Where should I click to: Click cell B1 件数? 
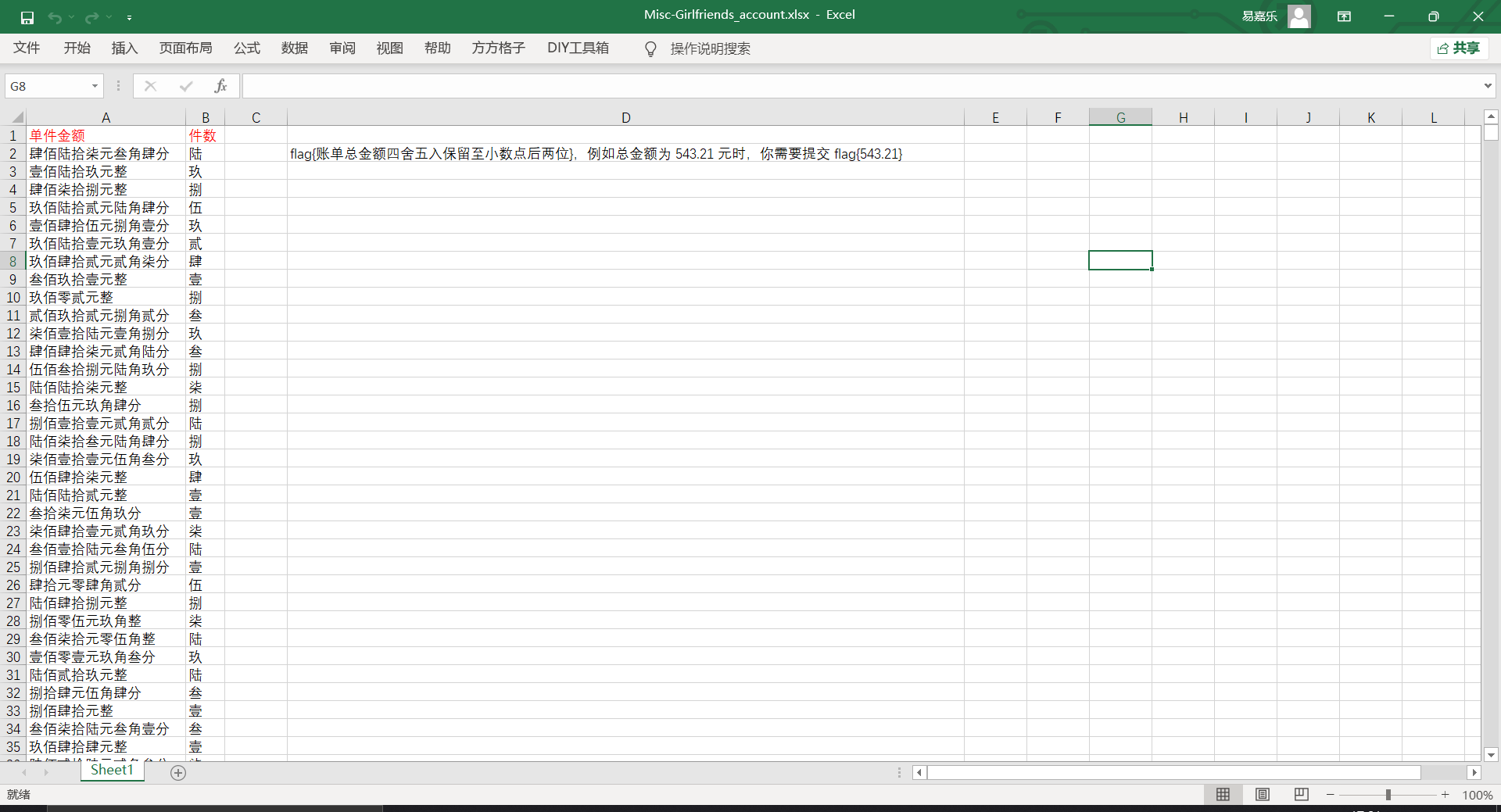[205, 135]
